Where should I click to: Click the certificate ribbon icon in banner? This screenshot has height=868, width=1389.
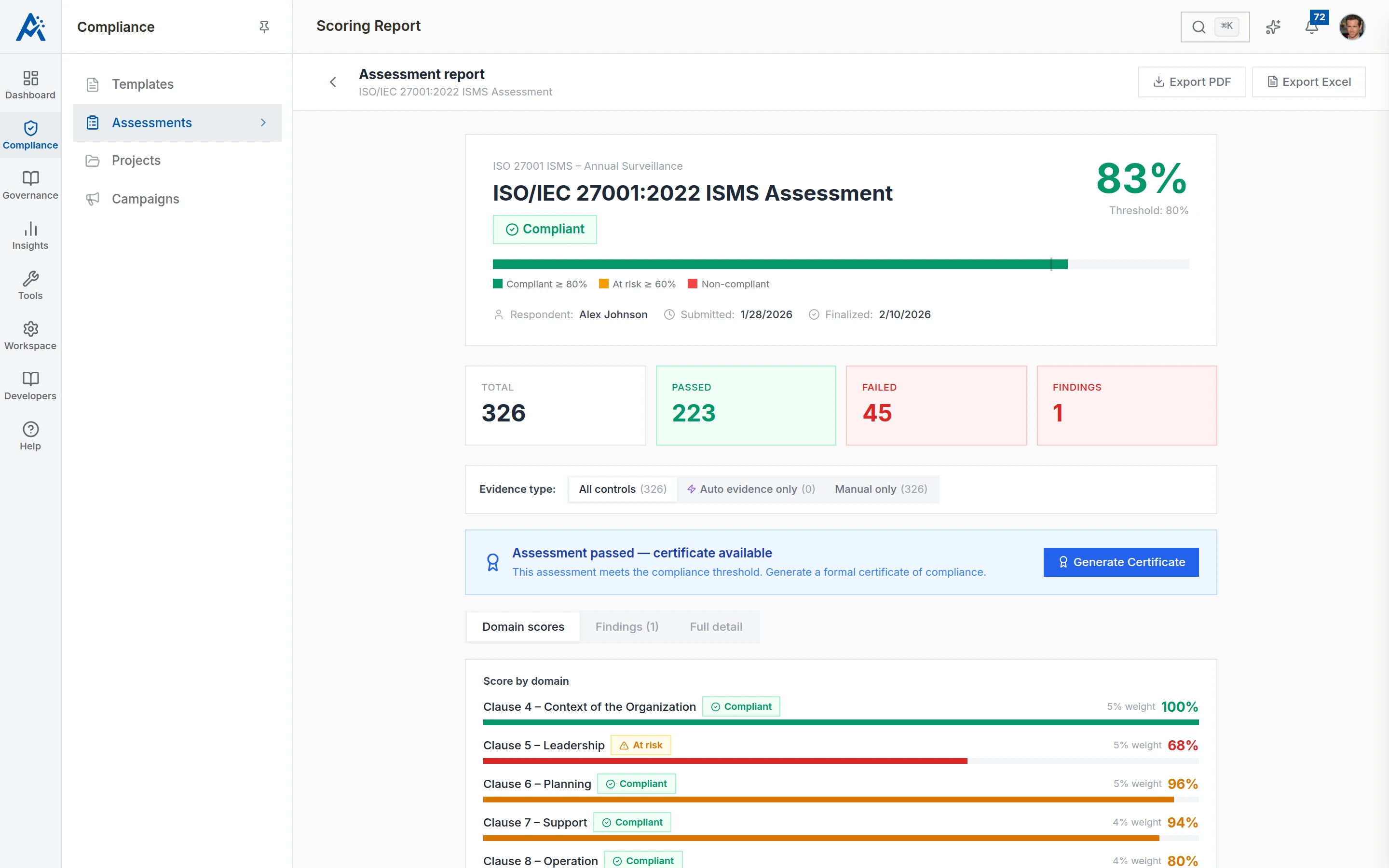coord(492,562)
